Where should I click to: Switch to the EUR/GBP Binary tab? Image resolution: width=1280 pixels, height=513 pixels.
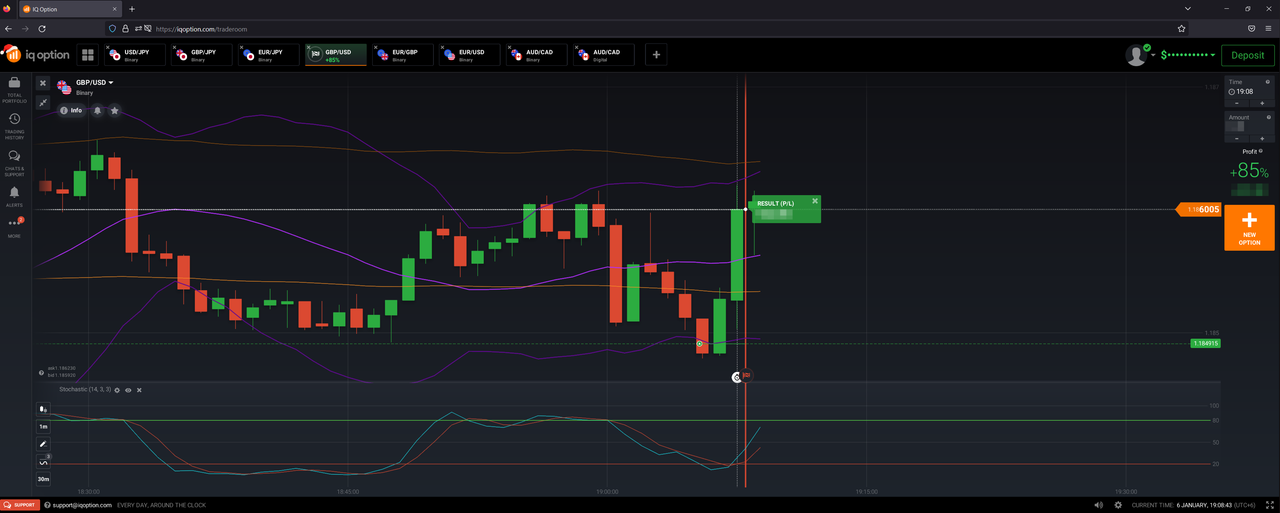point(403,55)
